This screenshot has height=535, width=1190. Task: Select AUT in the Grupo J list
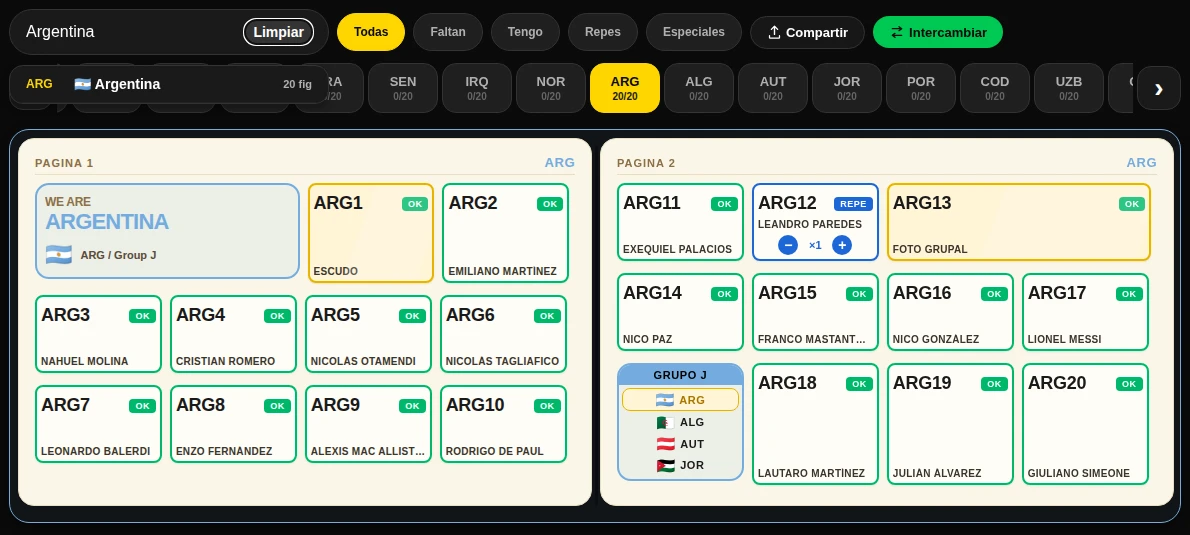(680, 444)
